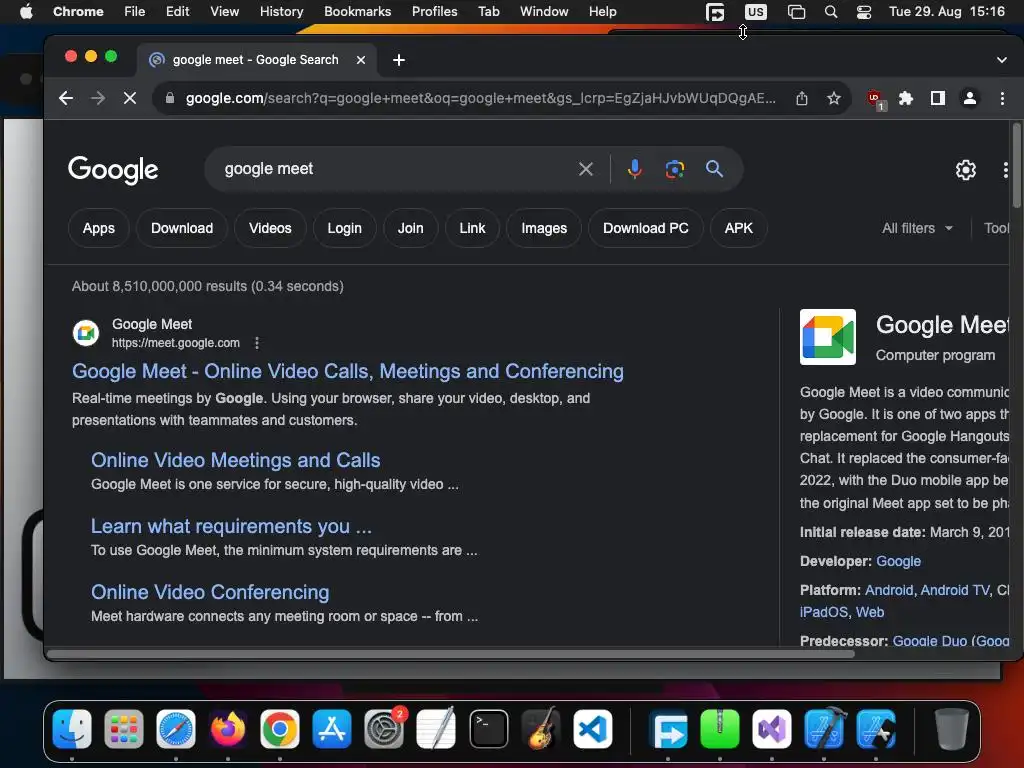Select the Images filter chip
Viewport: 1024px width, 768px height.
pos(544,229)
